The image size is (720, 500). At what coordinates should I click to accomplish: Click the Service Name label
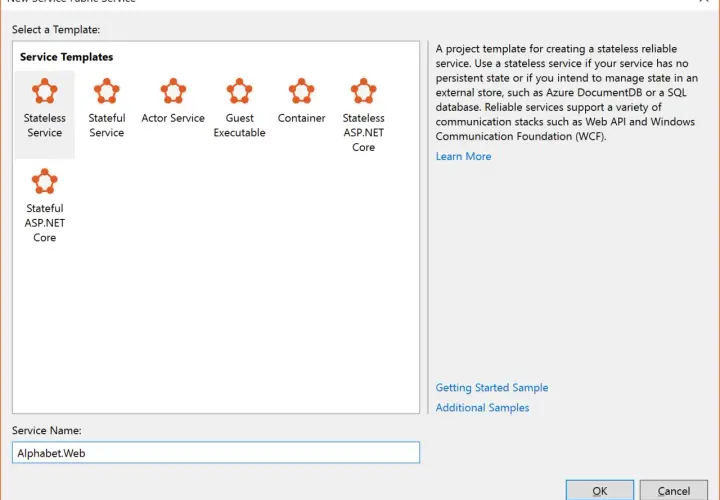(47, 430)
